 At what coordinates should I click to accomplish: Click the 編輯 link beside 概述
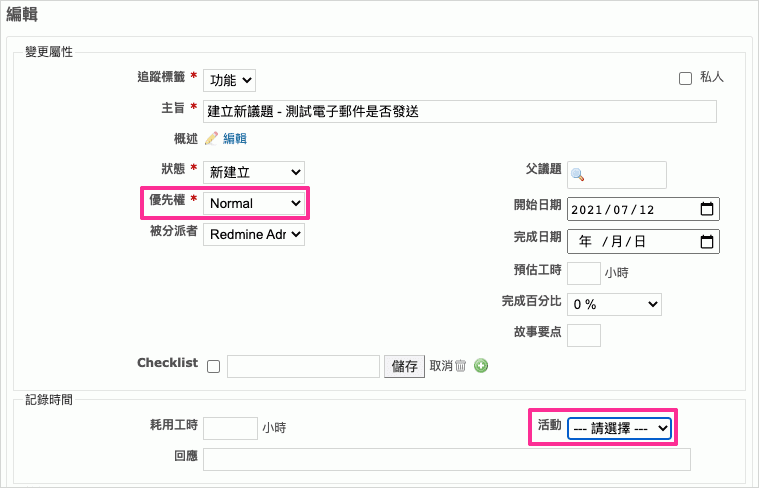235,138
